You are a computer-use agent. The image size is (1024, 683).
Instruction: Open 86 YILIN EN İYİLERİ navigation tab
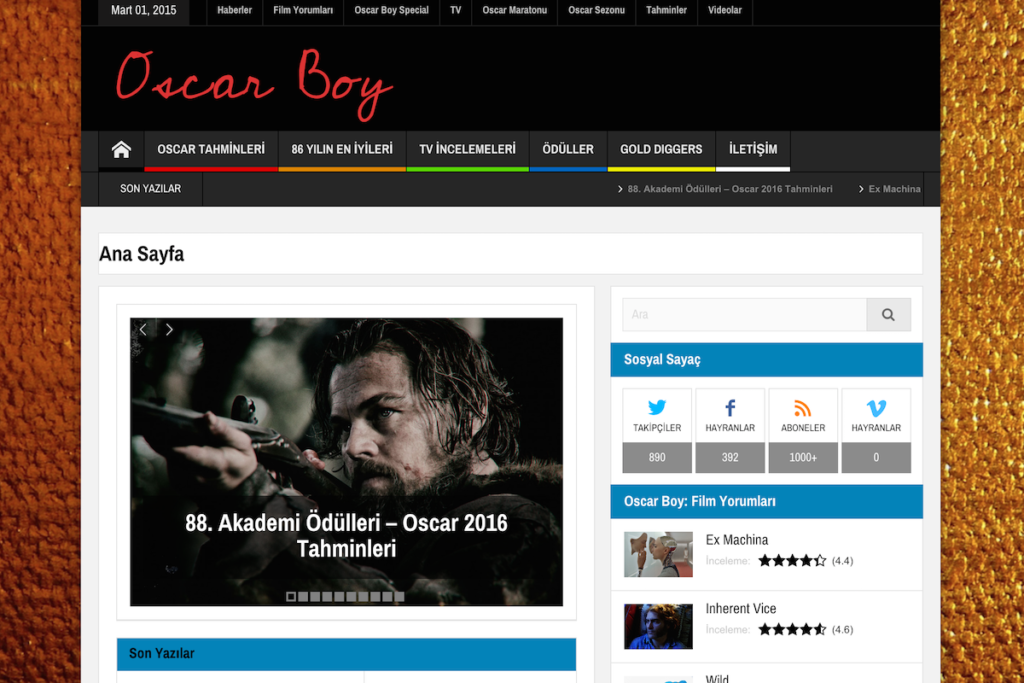342,150
